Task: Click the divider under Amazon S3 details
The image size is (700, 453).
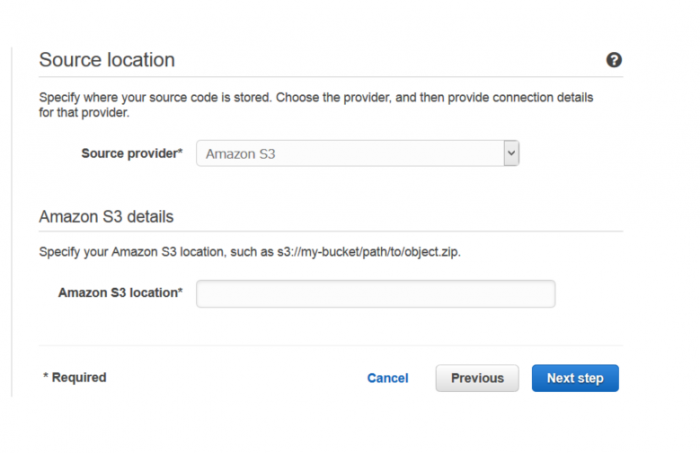Action: [x=331, y=231]
